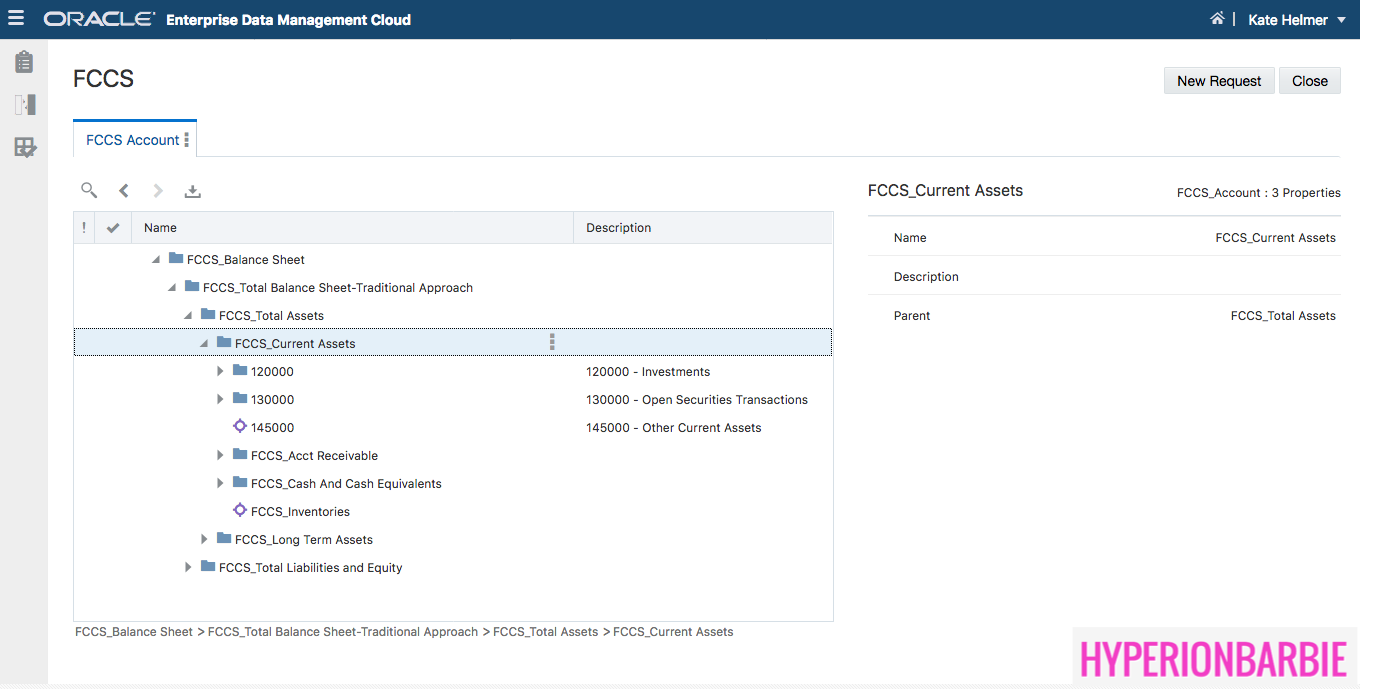Expand the FCCS_Acct Receivable node
Viewport: 1379px width, 689px height.
(221, 455)
